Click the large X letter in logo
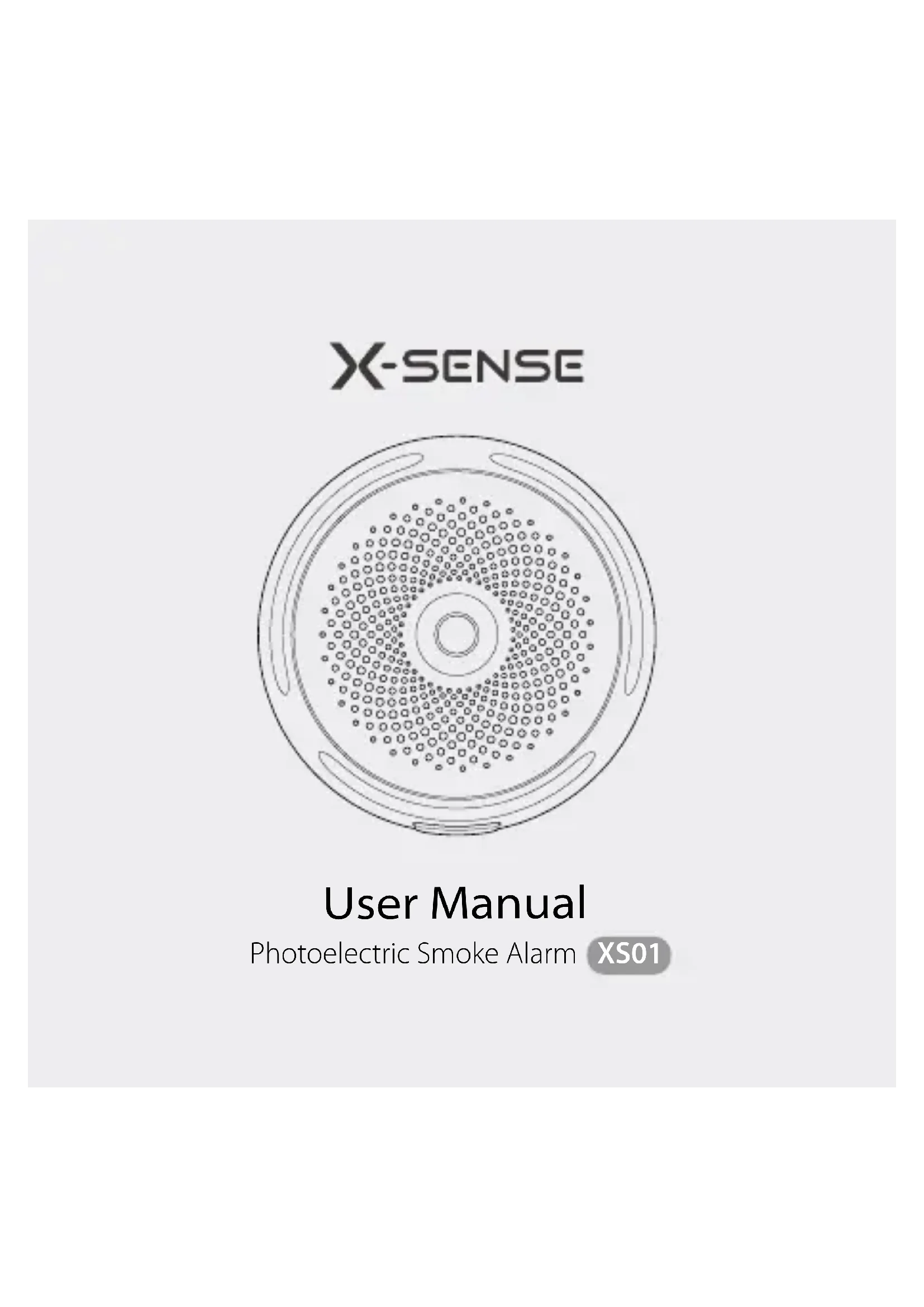924x1307 pixels. [357, 365]
